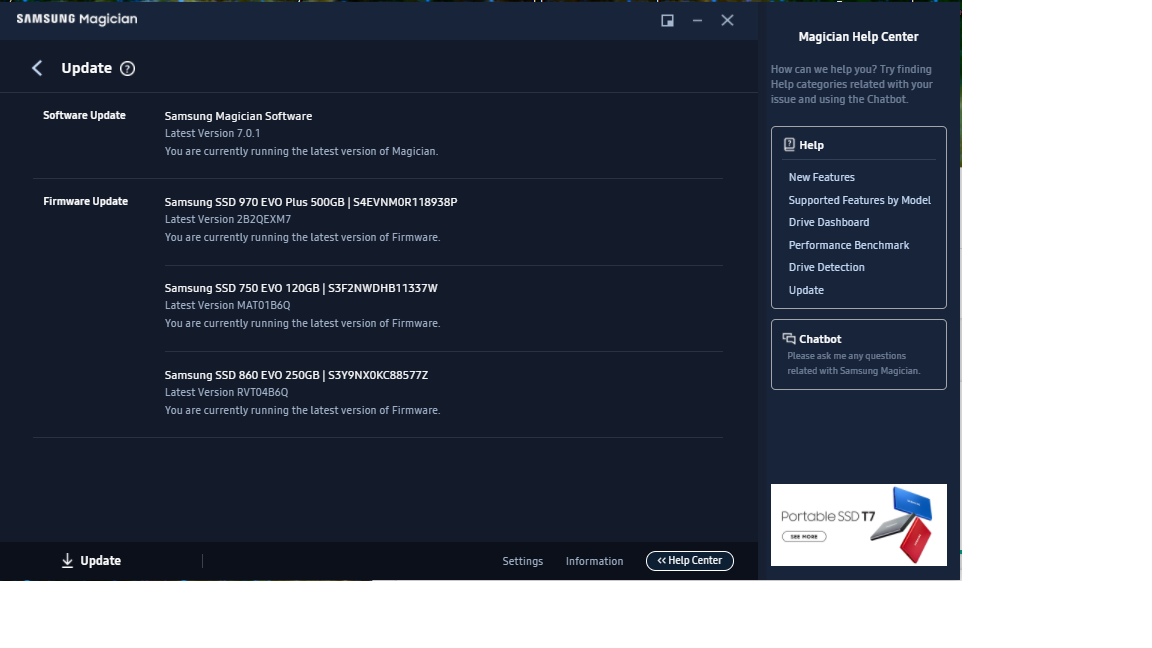This screenshot has width=1152, height=648.
Task: Open the Drive Dashboard help topic
Action: pyautogui.click(x=829, y=222)
